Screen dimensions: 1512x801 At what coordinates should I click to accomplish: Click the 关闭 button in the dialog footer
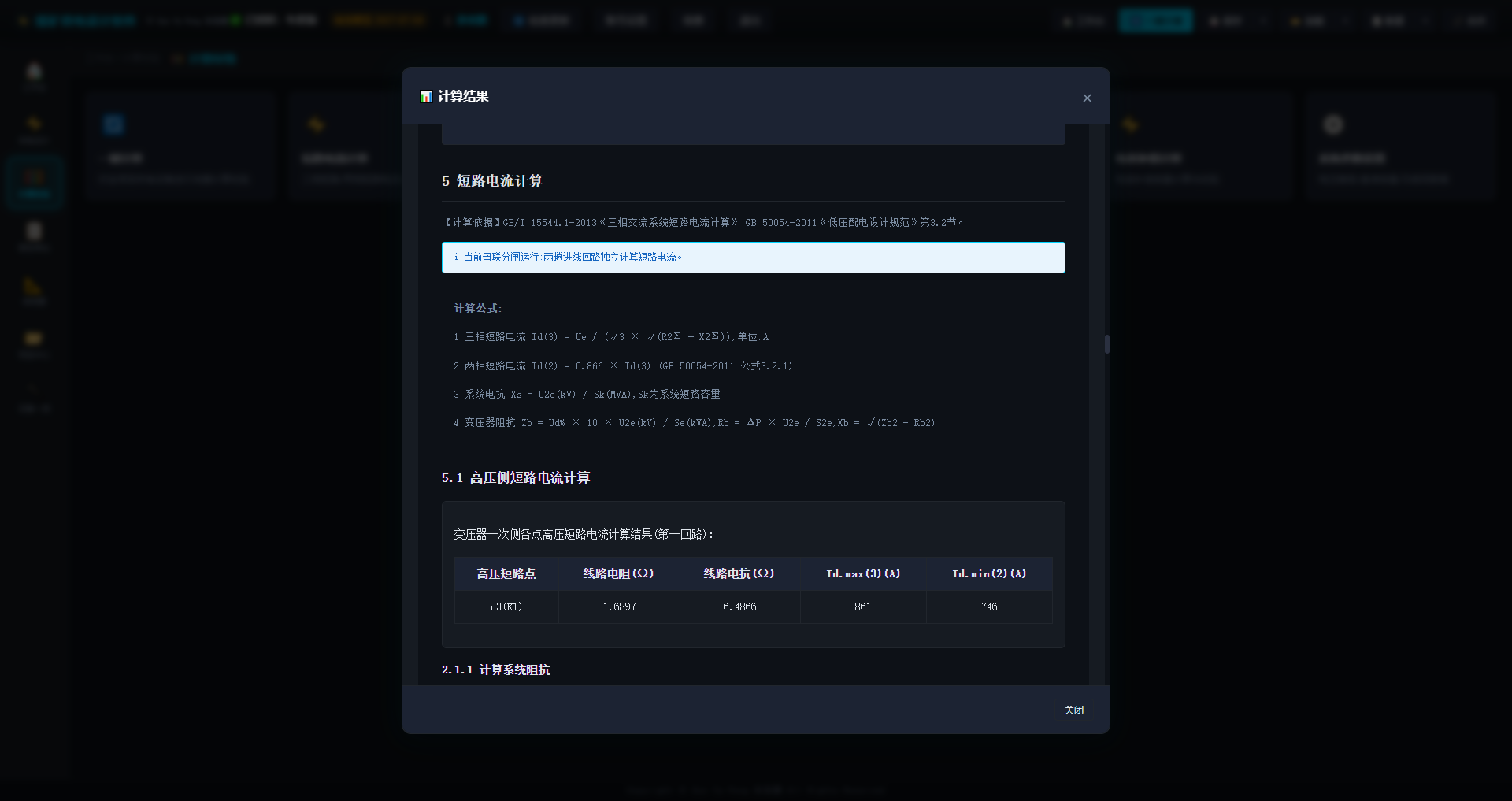1073,710
